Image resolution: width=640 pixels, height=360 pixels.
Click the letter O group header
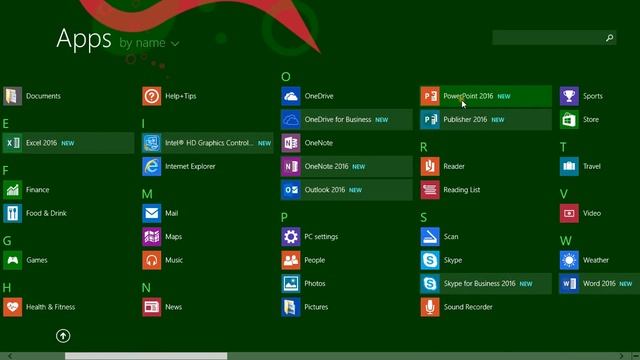pos(286,77)
